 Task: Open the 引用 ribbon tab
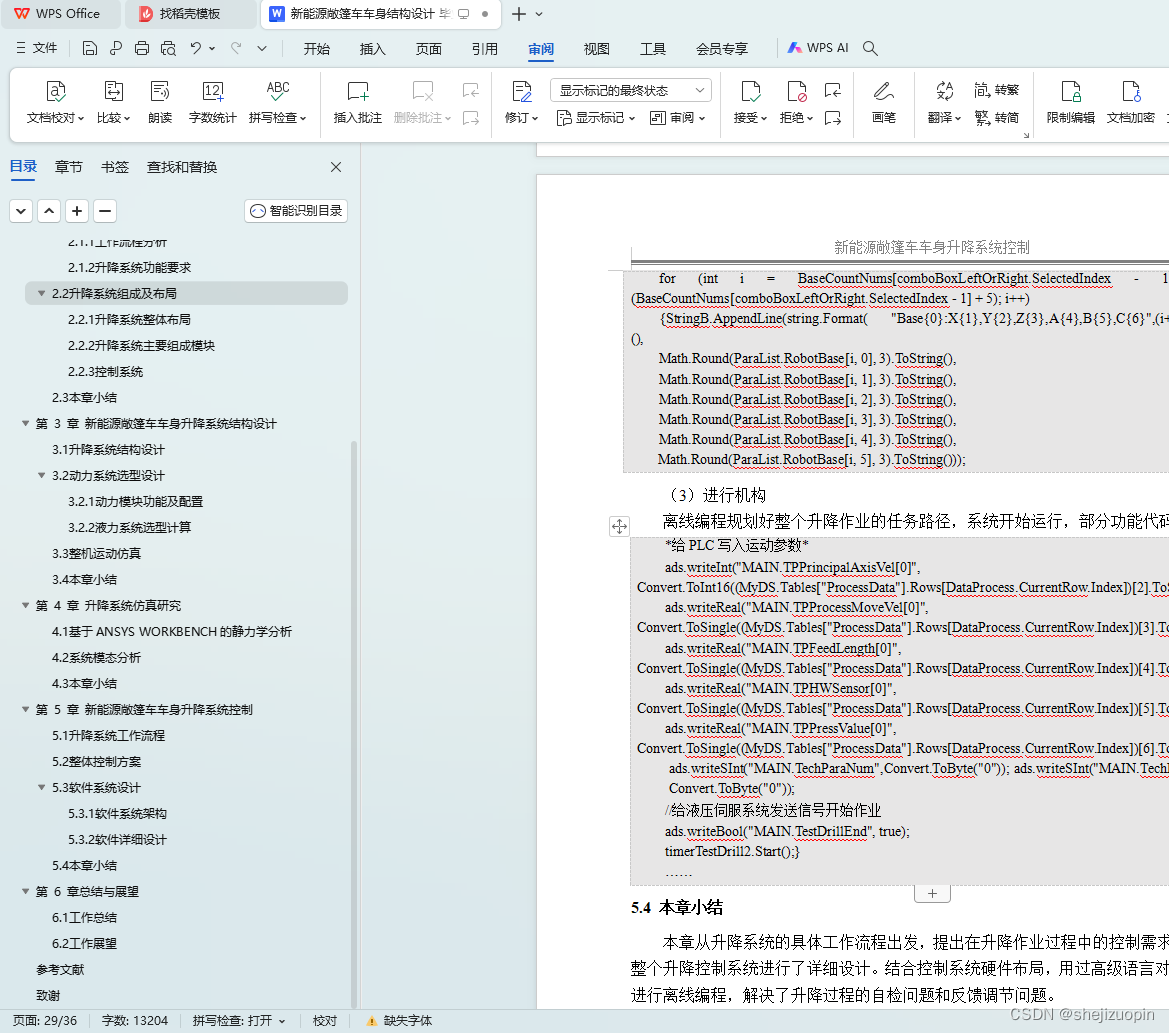[x=485, y=48]
